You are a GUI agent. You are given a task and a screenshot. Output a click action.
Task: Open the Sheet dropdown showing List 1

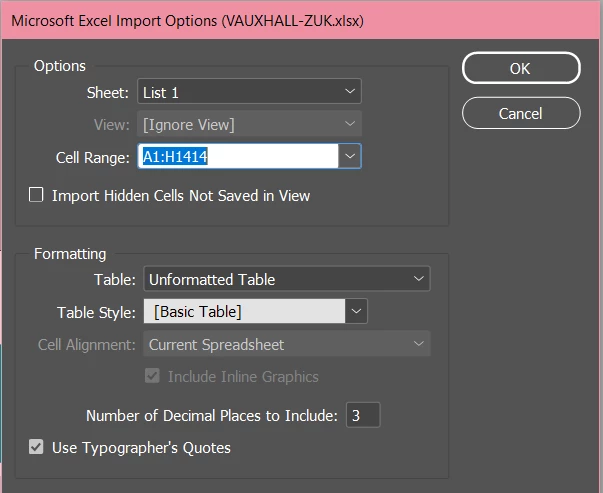pyautogui.click(x=249, y=92)
